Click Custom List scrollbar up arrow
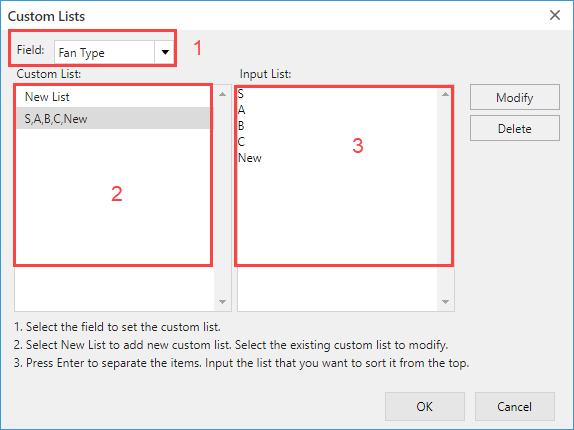Image resolution: width=574 pixels, height=430 pixels. [222, 94]
